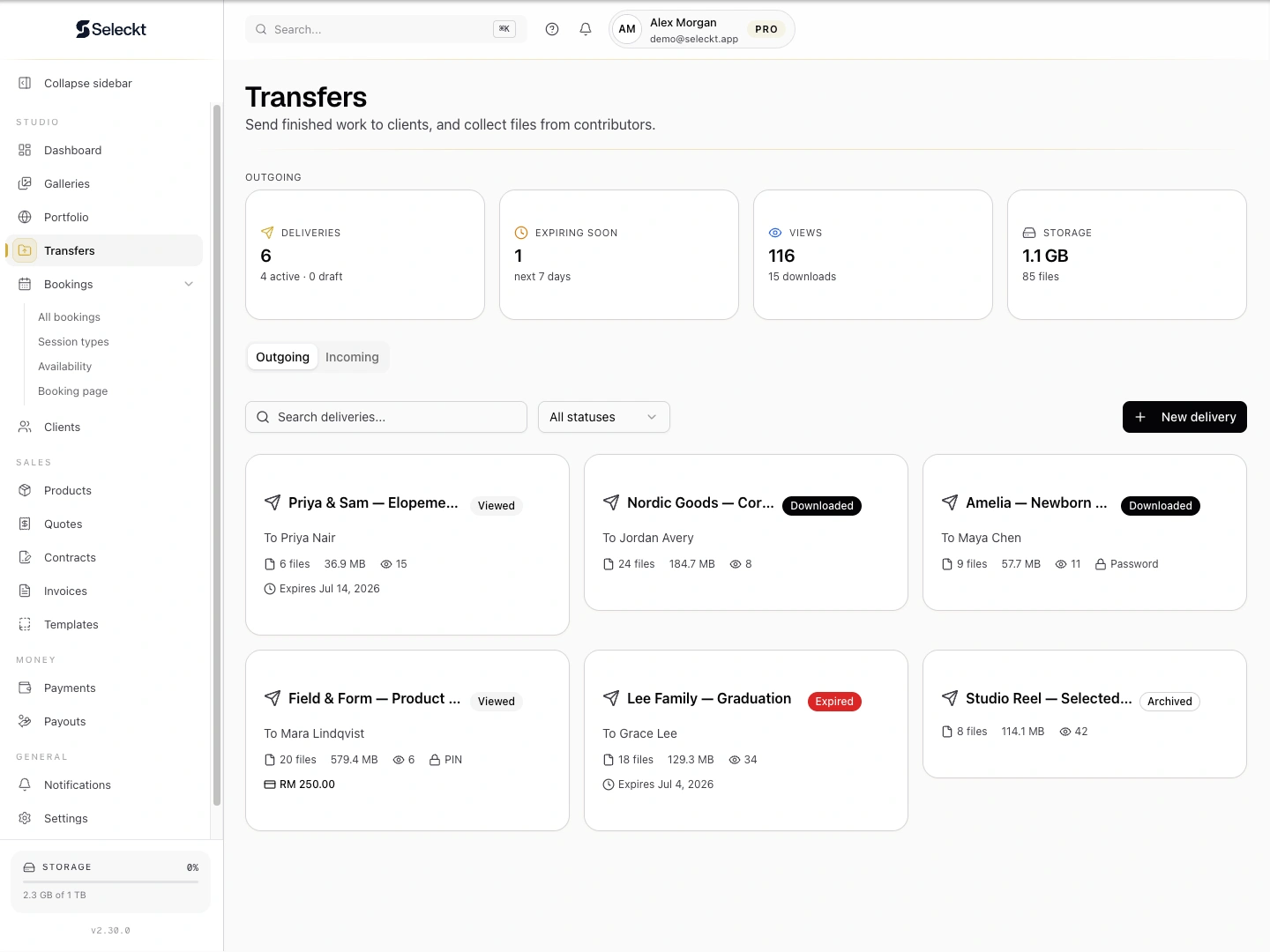Click the Settings gear icon

(x=25, y=818)
